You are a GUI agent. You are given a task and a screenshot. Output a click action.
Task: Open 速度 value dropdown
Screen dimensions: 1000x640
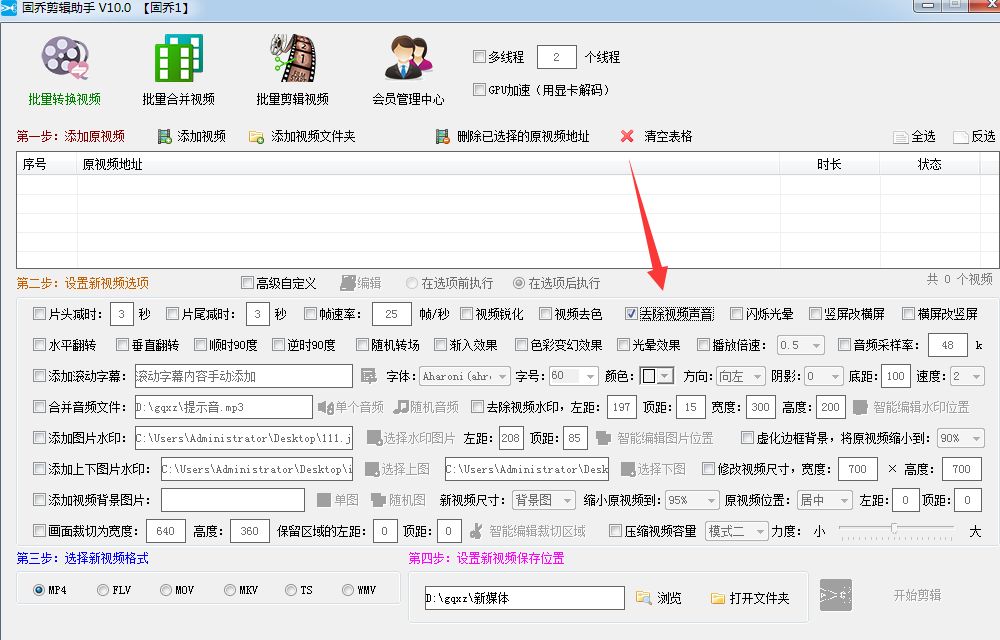tap(967, 376)
